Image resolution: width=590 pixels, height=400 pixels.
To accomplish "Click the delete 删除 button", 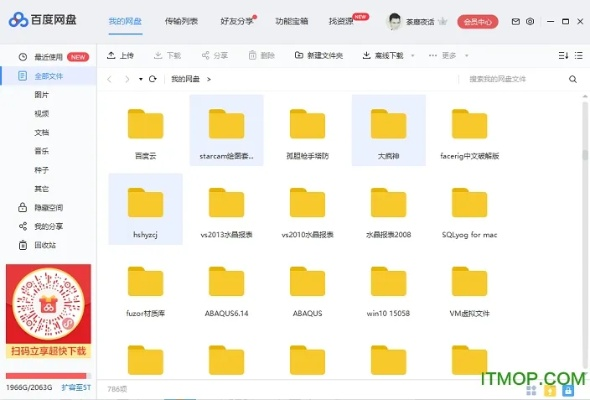I will (262, 56).
